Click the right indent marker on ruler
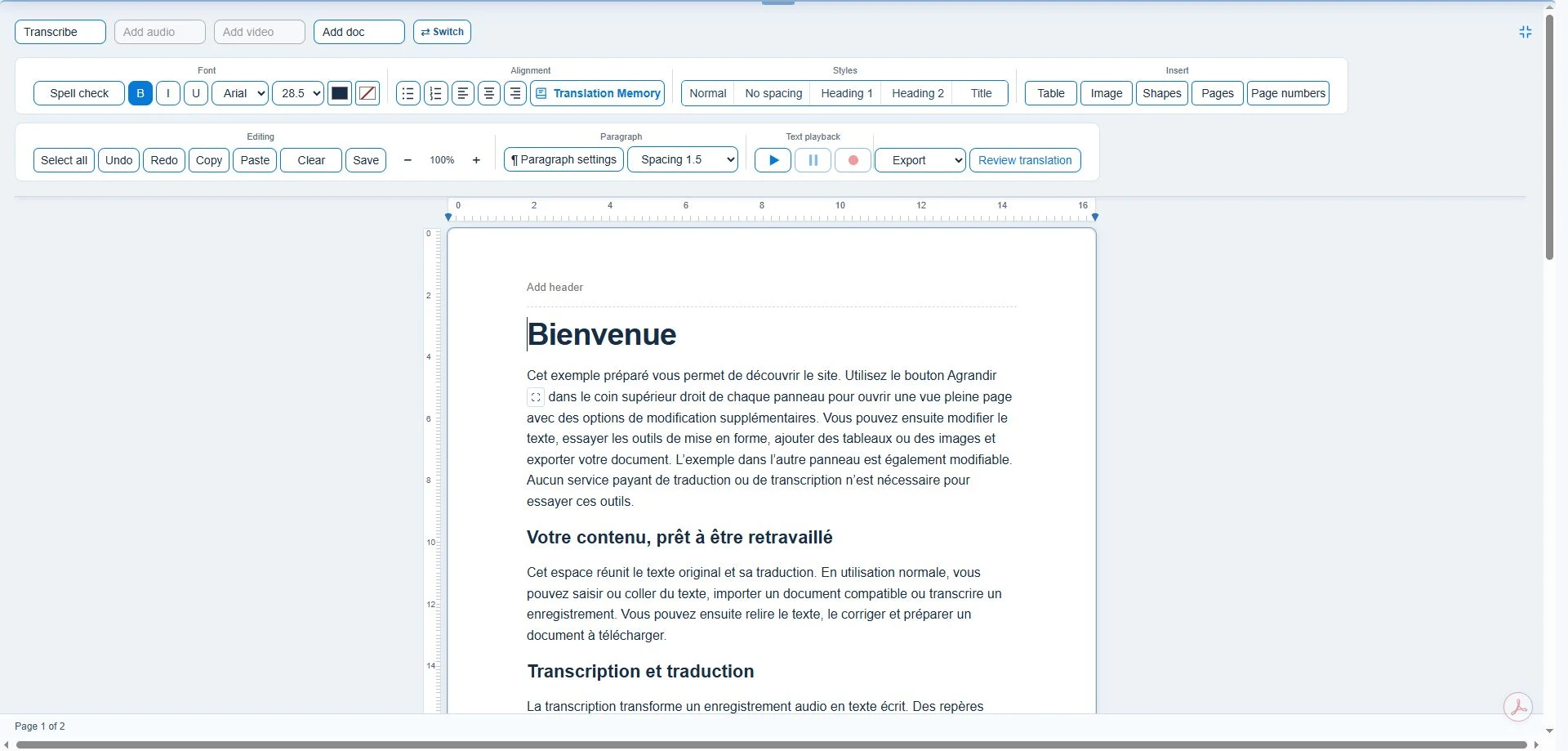The image size is (1568, 751). click(1095, 217)
